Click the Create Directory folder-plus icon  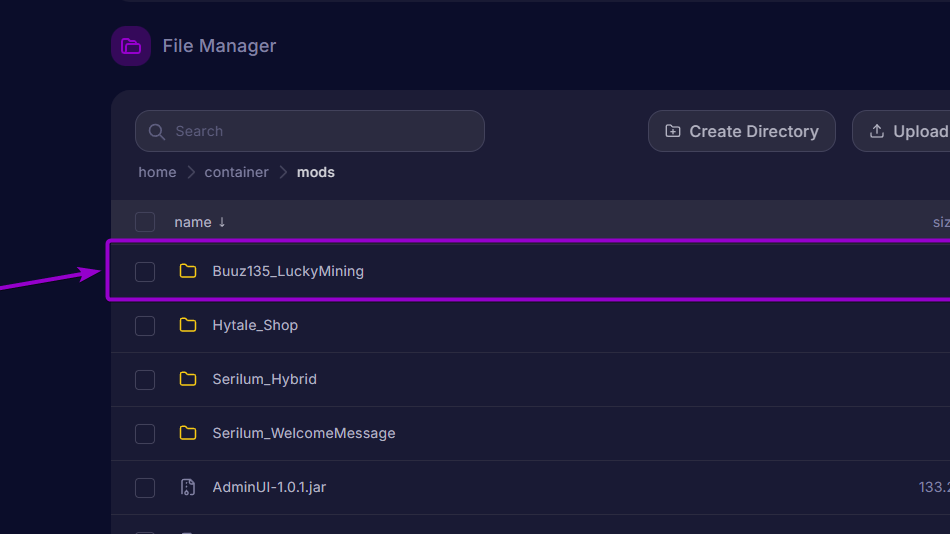point(673,131)
